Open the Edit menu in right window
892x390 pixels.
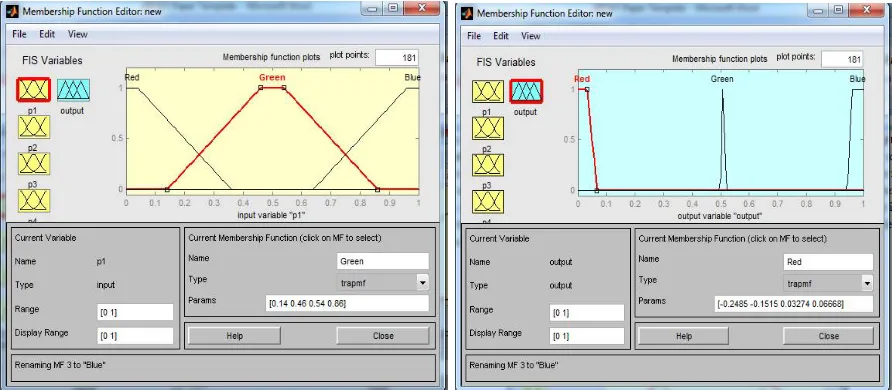(x=501, y=36)
